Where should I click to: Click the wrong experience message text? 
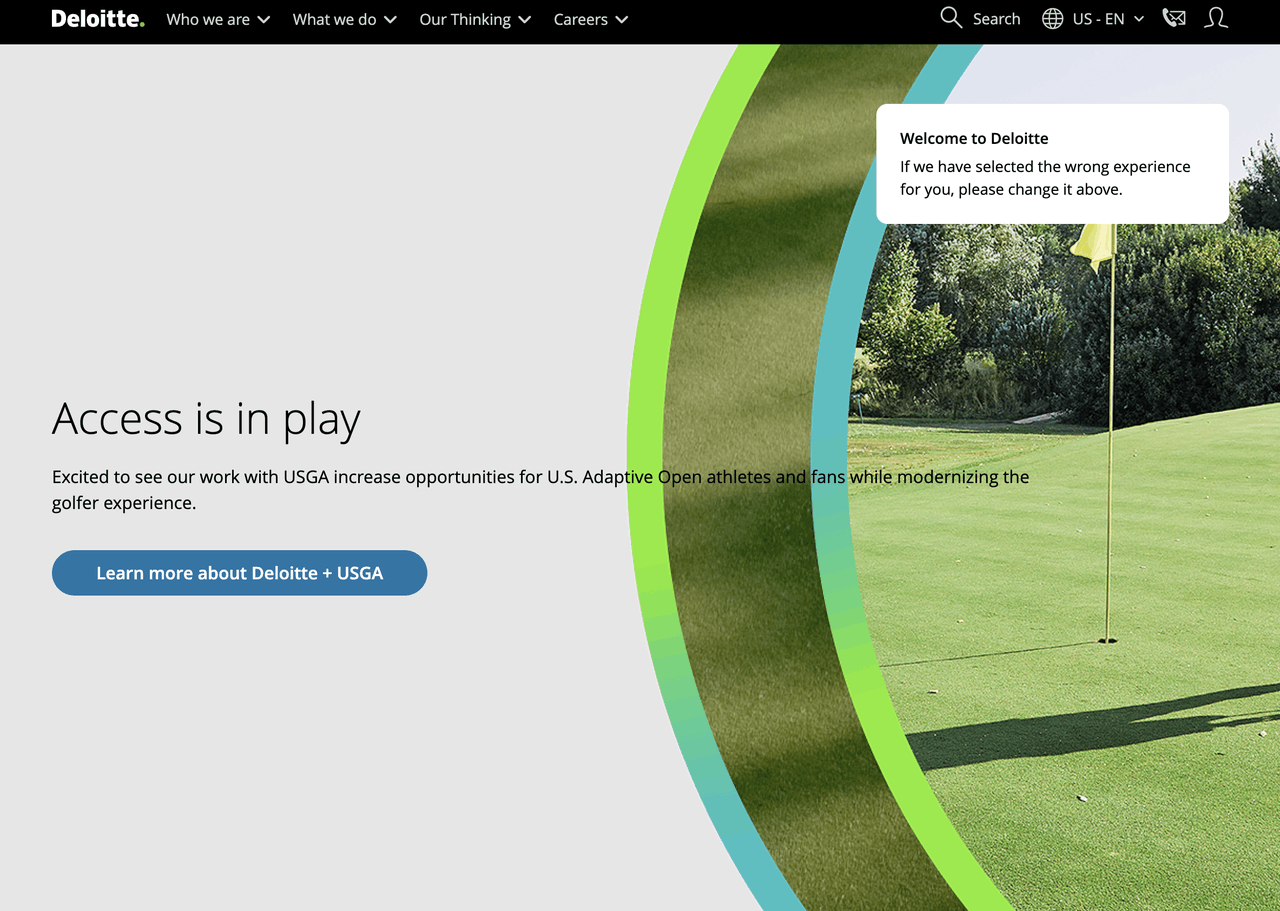pos(1045,178)
